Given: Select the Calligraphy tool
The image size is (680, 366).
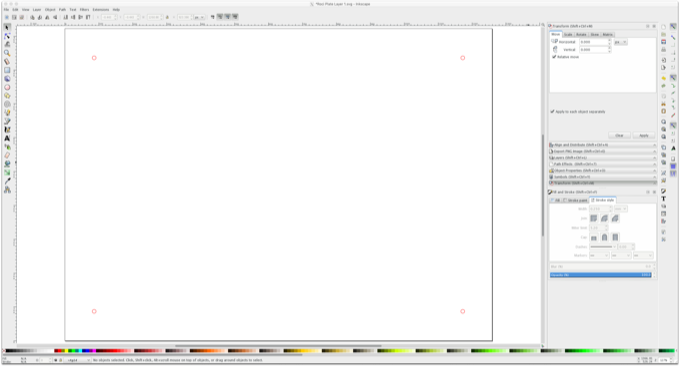Looking at the screenshot, I should (7, 130).
